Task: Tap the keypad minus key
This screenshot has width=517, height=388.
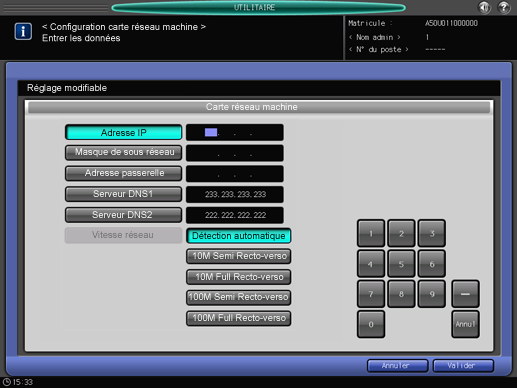Action: click(465, 294)
